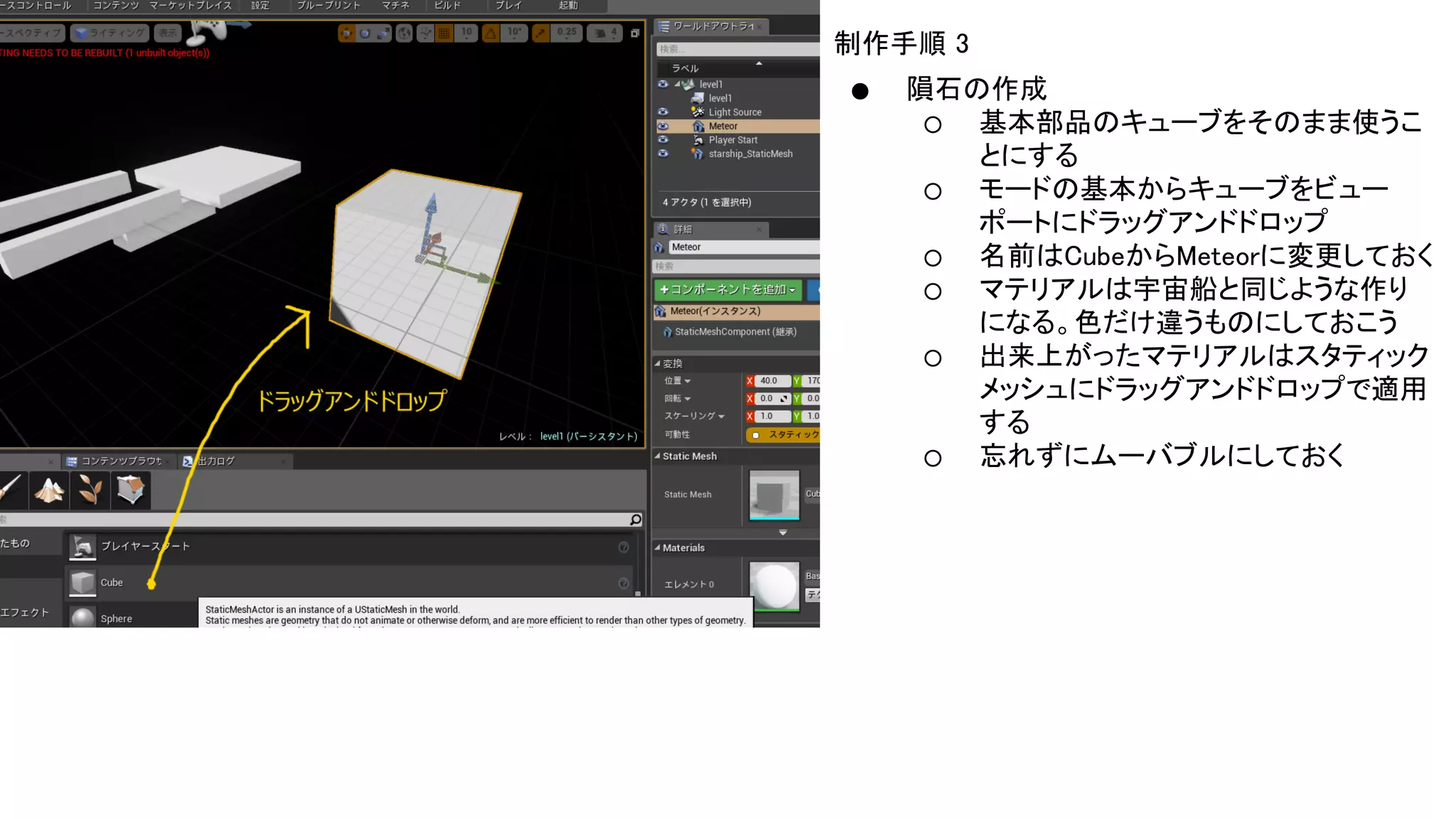Open scale snap value 0.25 dropdown
The image size is (1456, 819).
[x=567, y=33]
